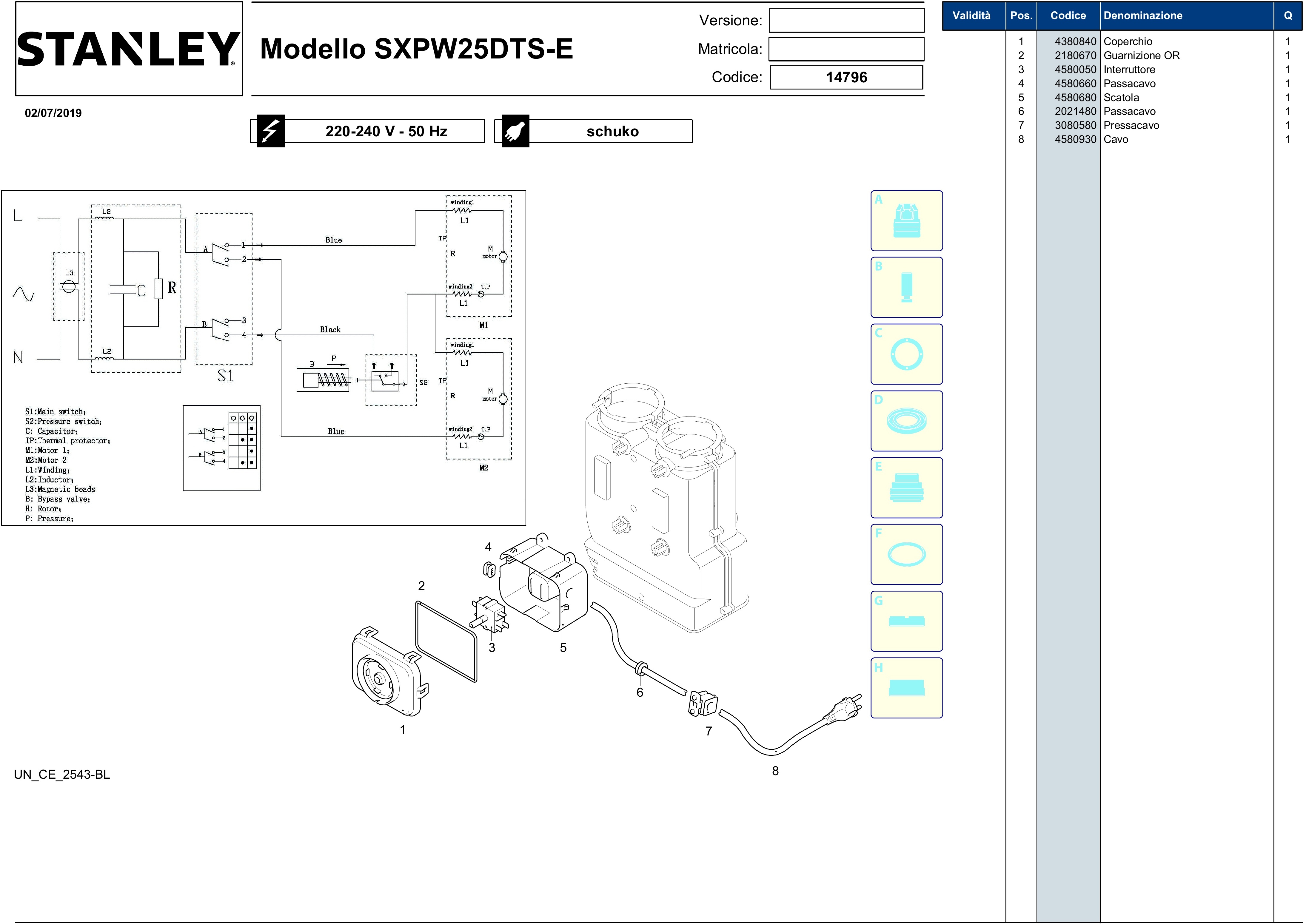Click part code 4580930 for Cavo
This screenshot has height=924, width=1306.
click(1075, 139)
